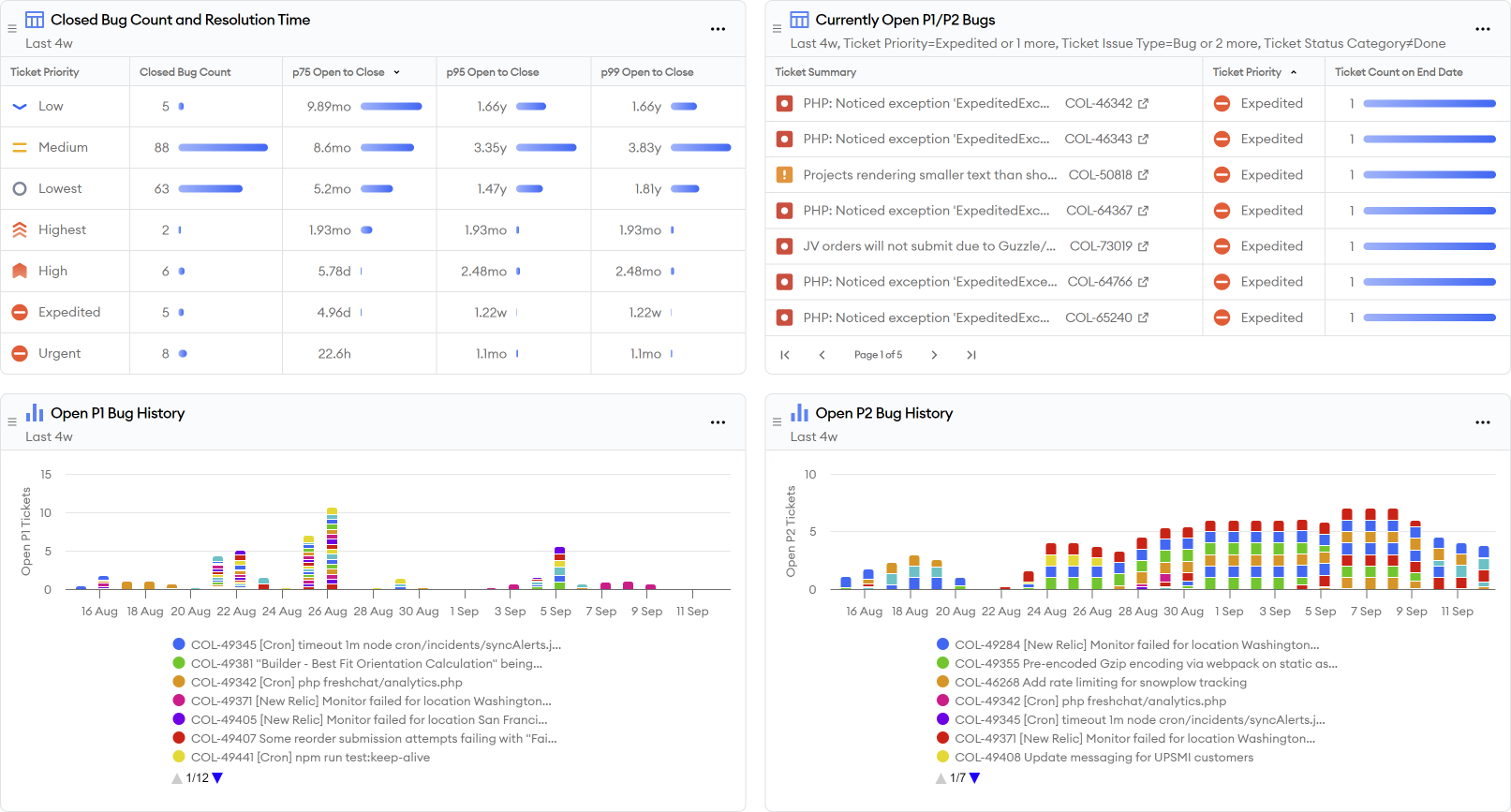
Task: Click the Highest priority double-chevron icon
Action: tap(20, 229)
